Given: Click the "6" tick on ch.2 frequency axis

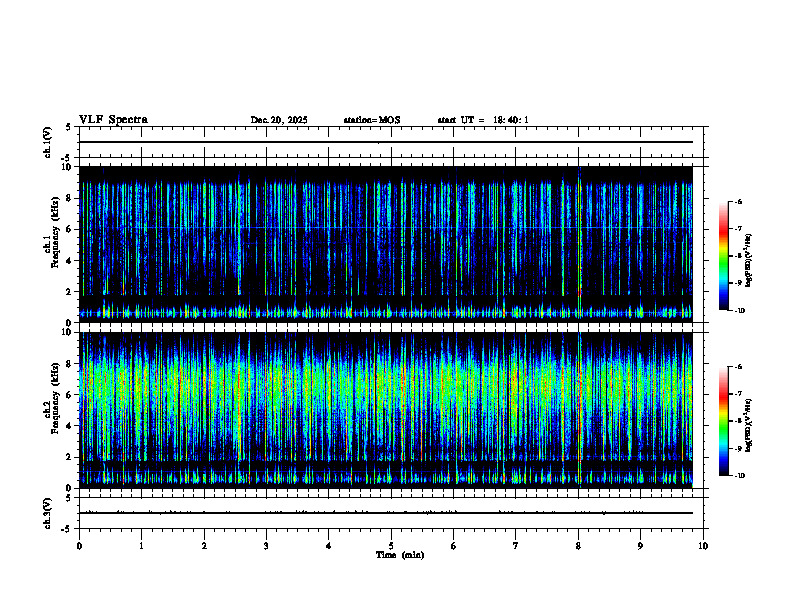Looking at the screenshot, I should (69, 395).
